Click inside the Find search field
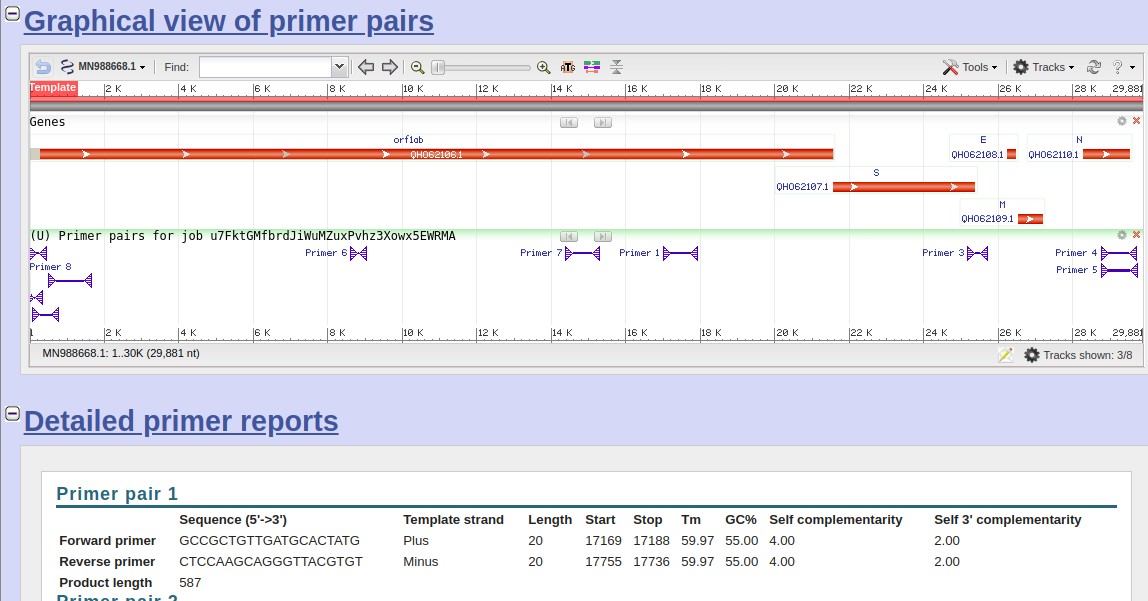The width and height of the screenshot is (1148, 601). (265, 67)
